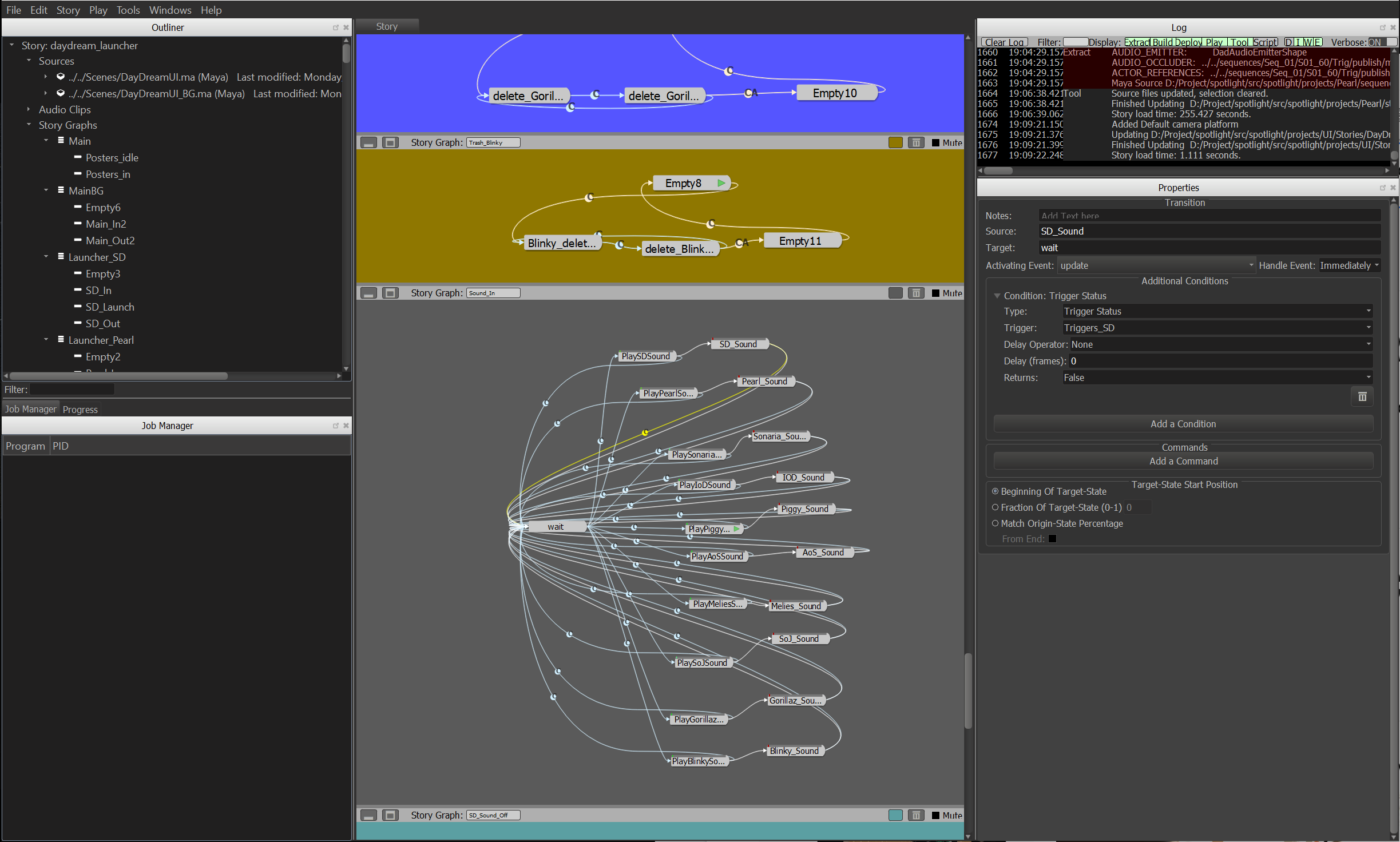Delete the Trash_Blinky story graph
Viewport: 1400px width, 842px height.
[x=916, y=143]
